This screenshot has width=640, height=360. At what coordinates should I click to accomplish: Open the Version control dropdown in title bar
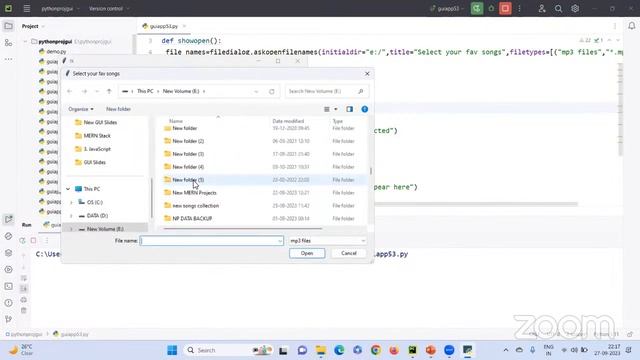point(109,8)
